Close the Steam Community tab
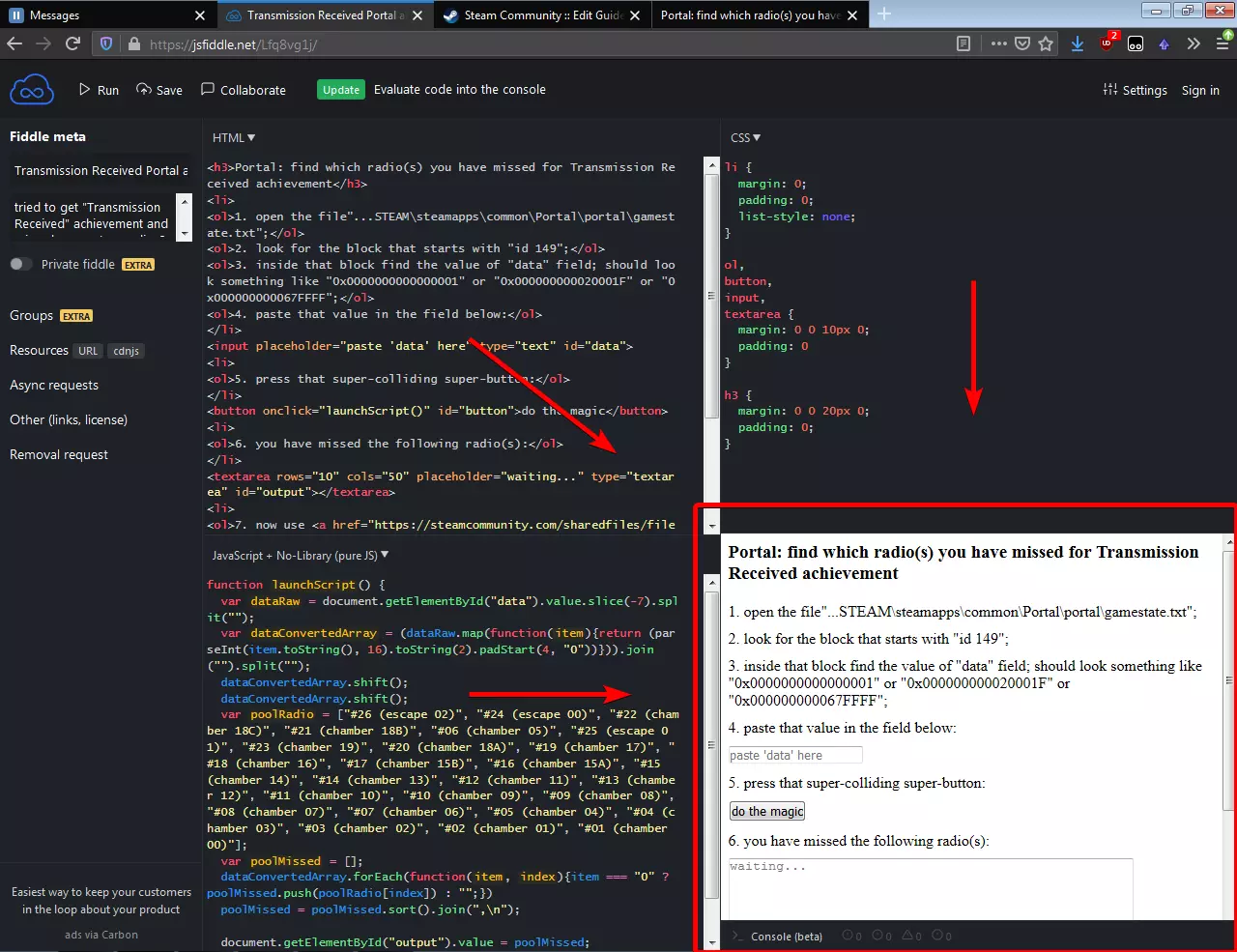Image resolution: width=1237 pixels, height=952 pixels. tap(635, 15)
